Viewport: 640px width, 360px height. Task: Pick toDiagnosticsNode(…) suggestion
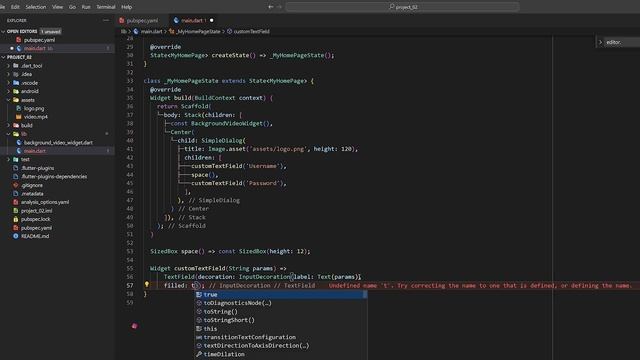click(280, 303)
